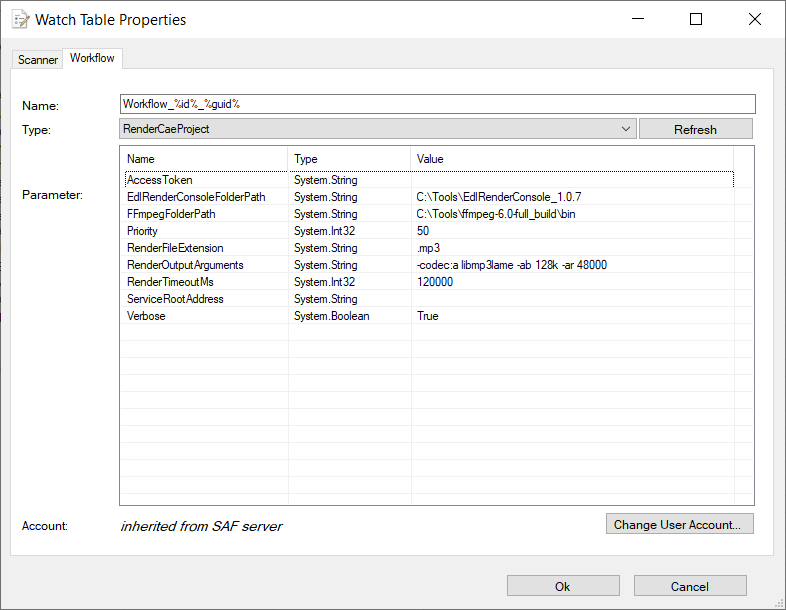Click the Name column header
Viewport: 786px width, 610px height.
tap(205, 159)
